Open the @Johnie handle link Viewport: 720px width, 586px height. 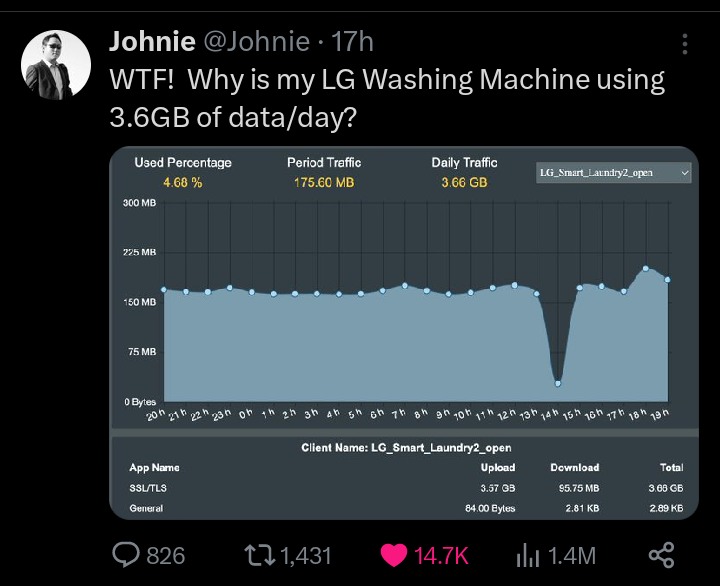point(257,42)
